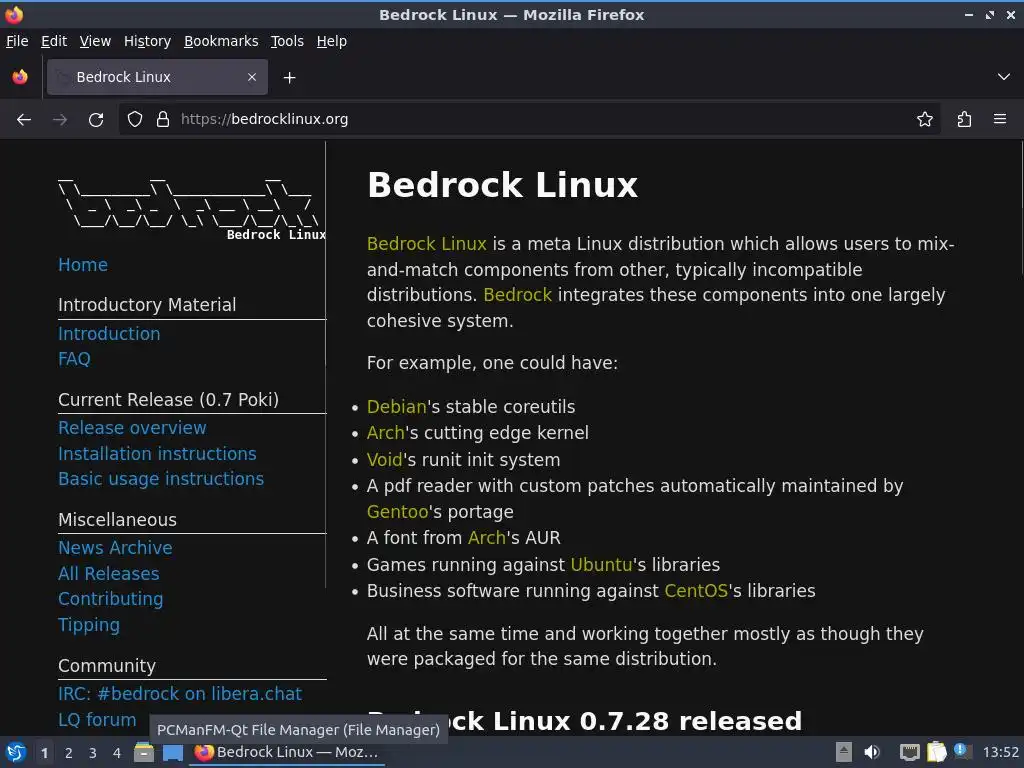Open the Void link
Image resolution: width=1024 pixels, height=768 pixels.
[x=385, y=460]
